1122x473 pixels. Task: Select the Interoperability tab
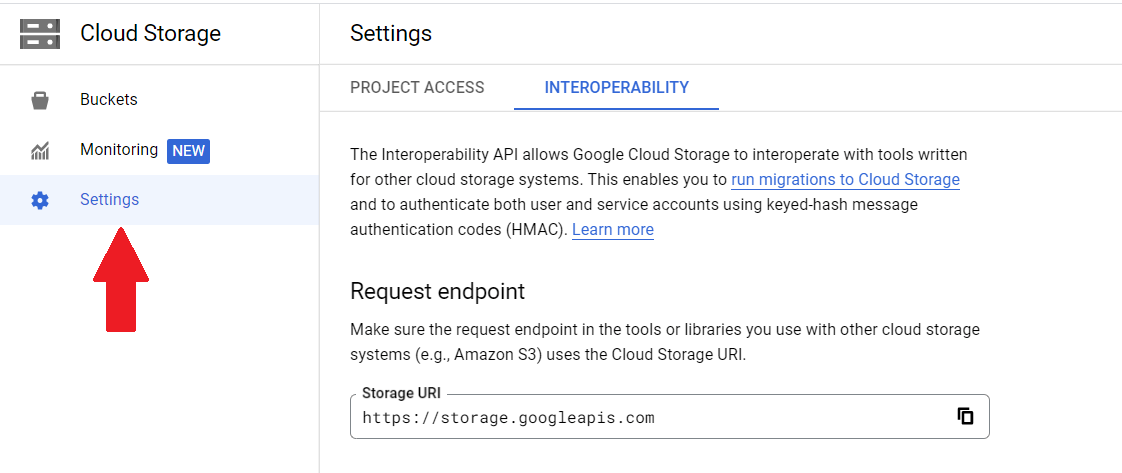tap(616, 88)
